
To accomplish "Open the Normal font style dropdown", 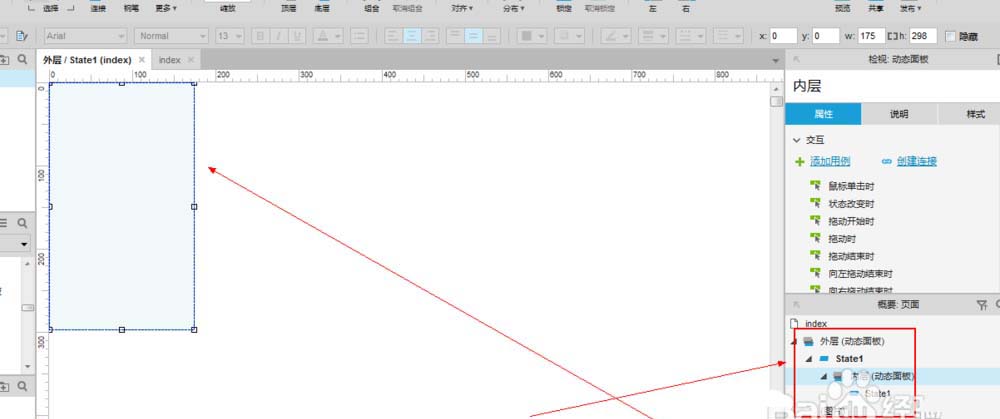I will (x=171, y=36).
